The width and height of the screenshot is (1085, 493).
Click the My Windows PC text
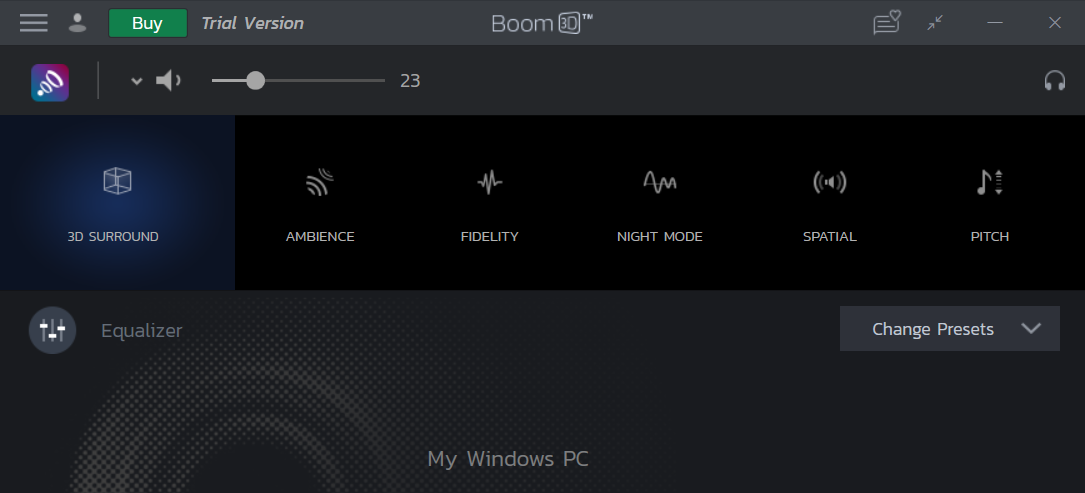tap(508, 459)
